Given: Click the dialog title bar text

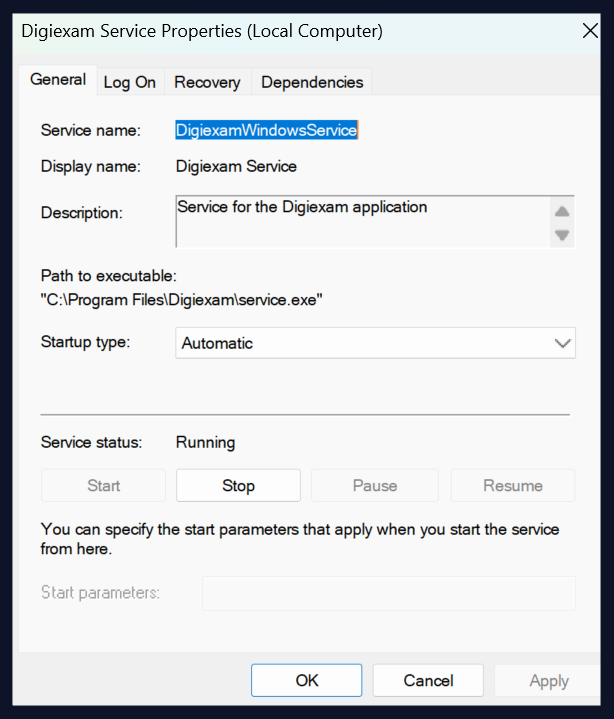Looking at the screenshot, I should (x=202, y=31).
